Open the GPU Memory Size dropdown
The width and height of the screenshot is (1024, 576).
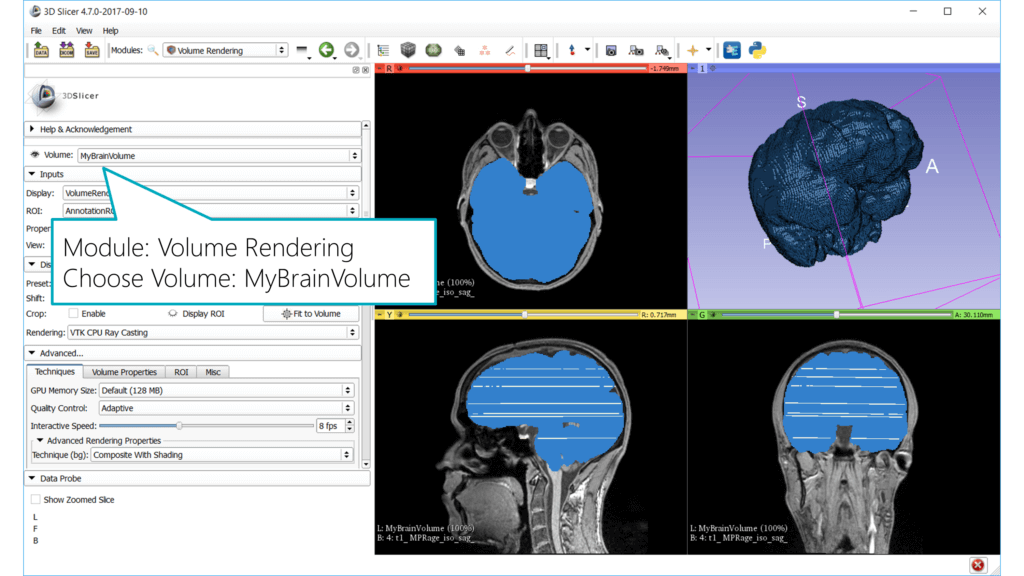[x=226, y=390]
